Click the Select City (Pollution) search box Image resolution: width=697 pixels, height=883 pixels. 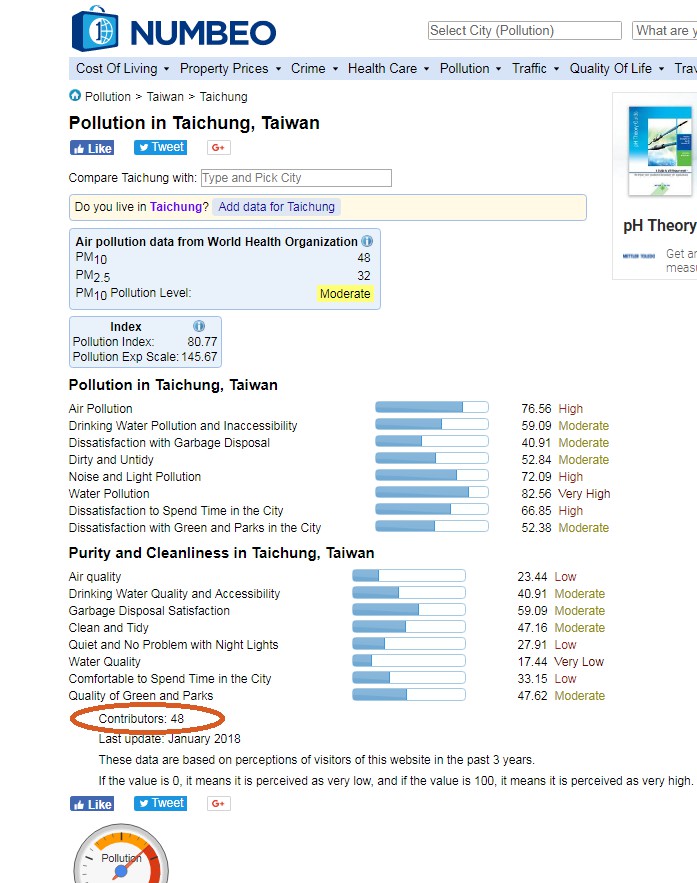tap(524, 31)
